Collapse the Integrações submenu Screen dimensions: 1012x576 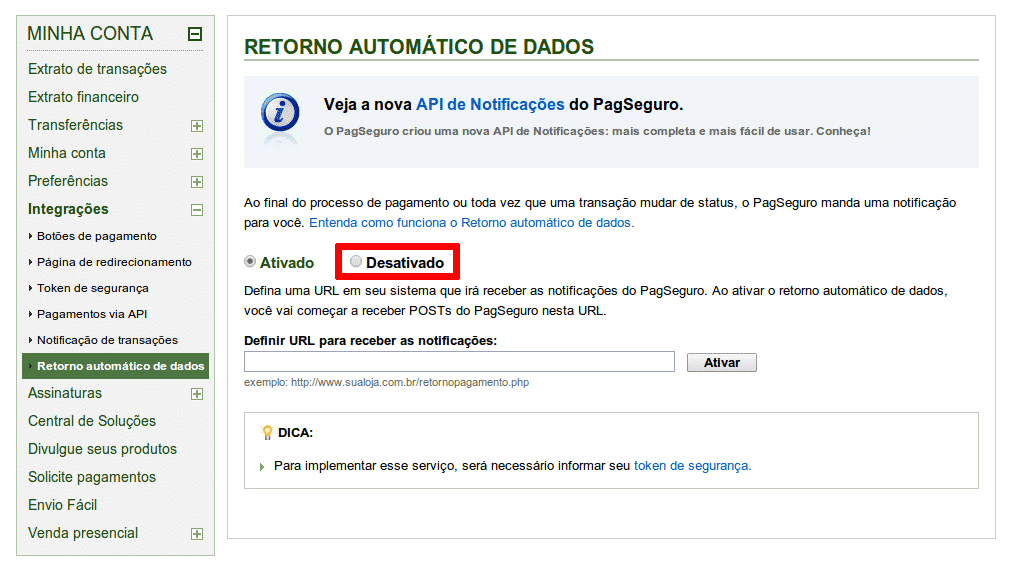[x=197, y=210]
